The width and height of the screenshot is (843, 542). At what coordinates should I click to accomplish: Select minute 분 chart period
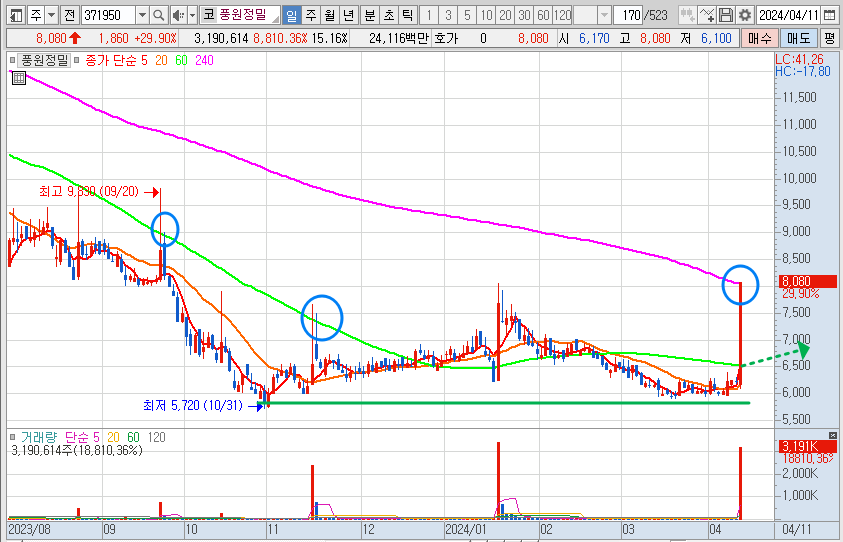pos(369,15)
